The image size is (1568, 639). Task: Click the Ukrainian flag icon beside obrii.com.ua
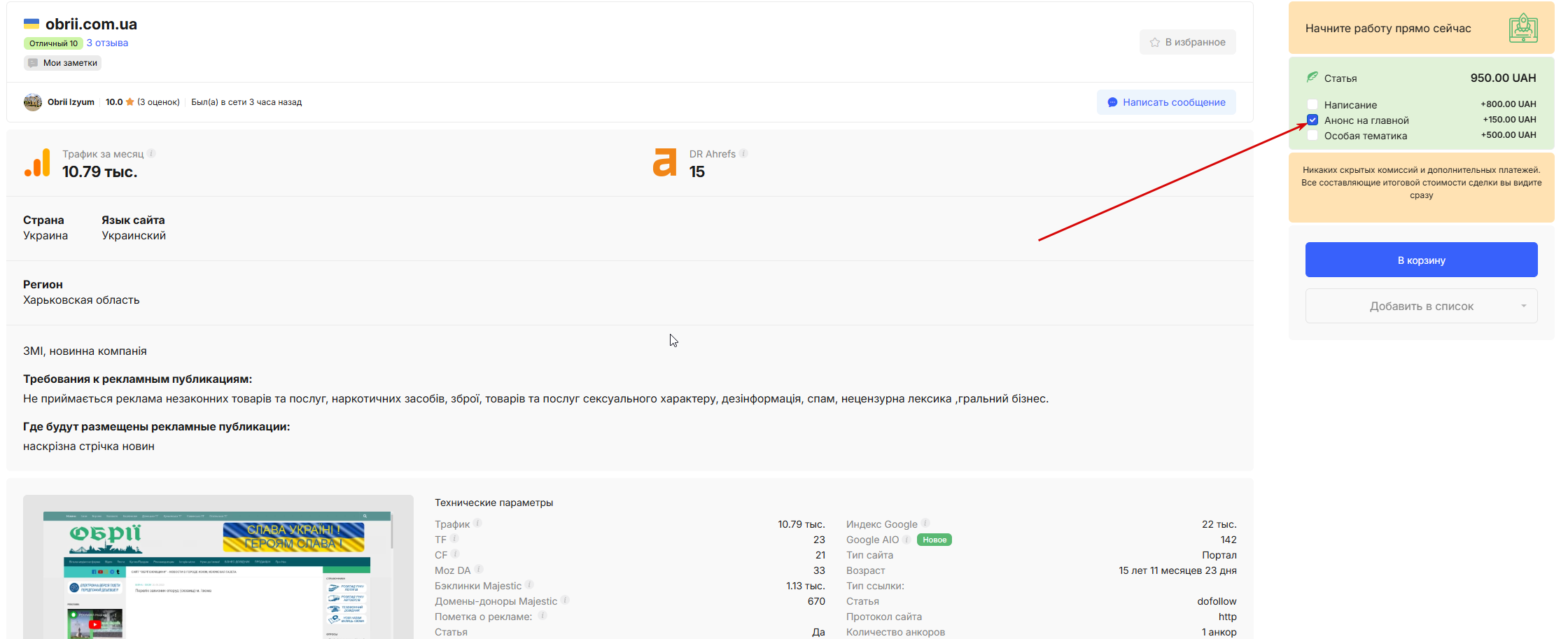tap(31, 24)
